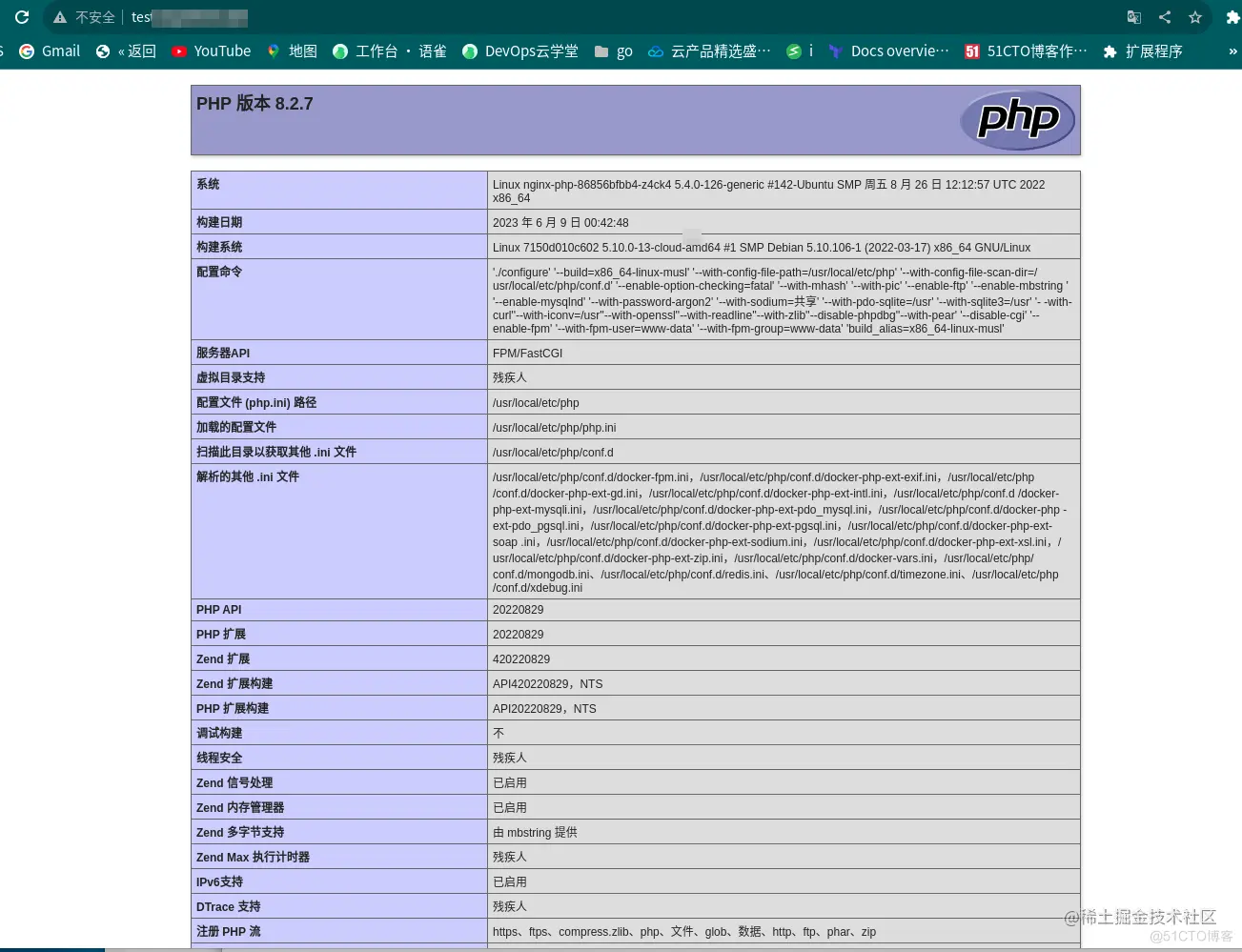Image resolution: width=1242 pixels, height=952 pixels.
Task: Click the 注册 PHP 流 row label
Action: click(228, 931)
